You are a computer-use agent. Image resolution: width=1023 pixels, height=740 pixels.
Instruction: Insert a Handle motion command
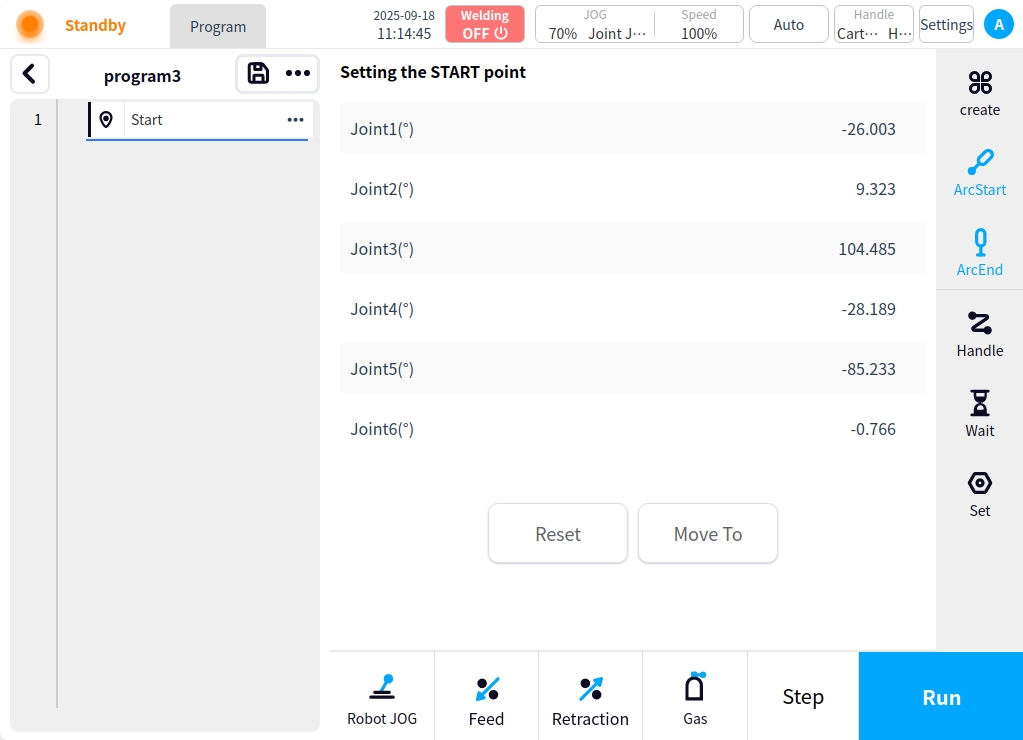979,333
